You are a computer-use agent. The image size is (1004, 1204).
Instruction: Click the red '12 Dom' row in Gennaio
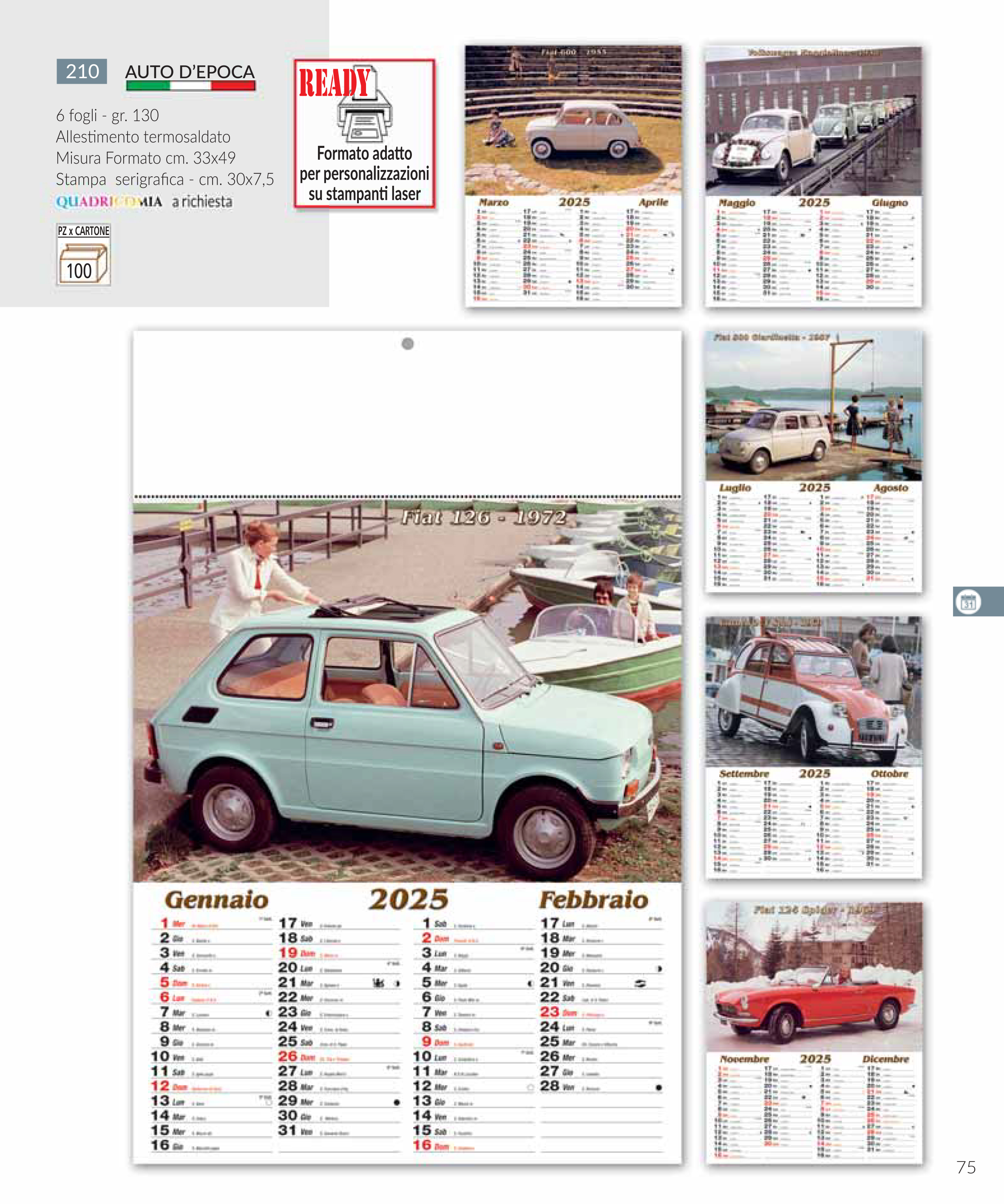[211, 1086]
